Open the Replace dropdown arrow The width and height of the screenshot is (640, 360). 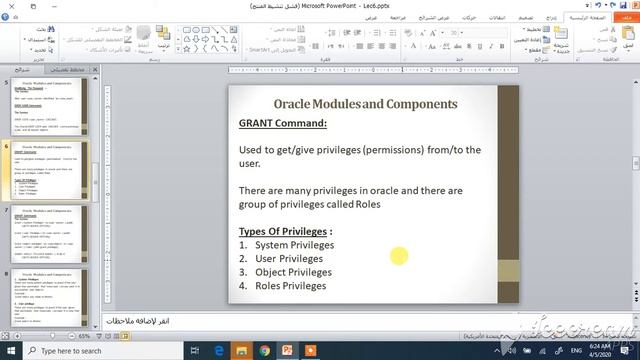25,40
